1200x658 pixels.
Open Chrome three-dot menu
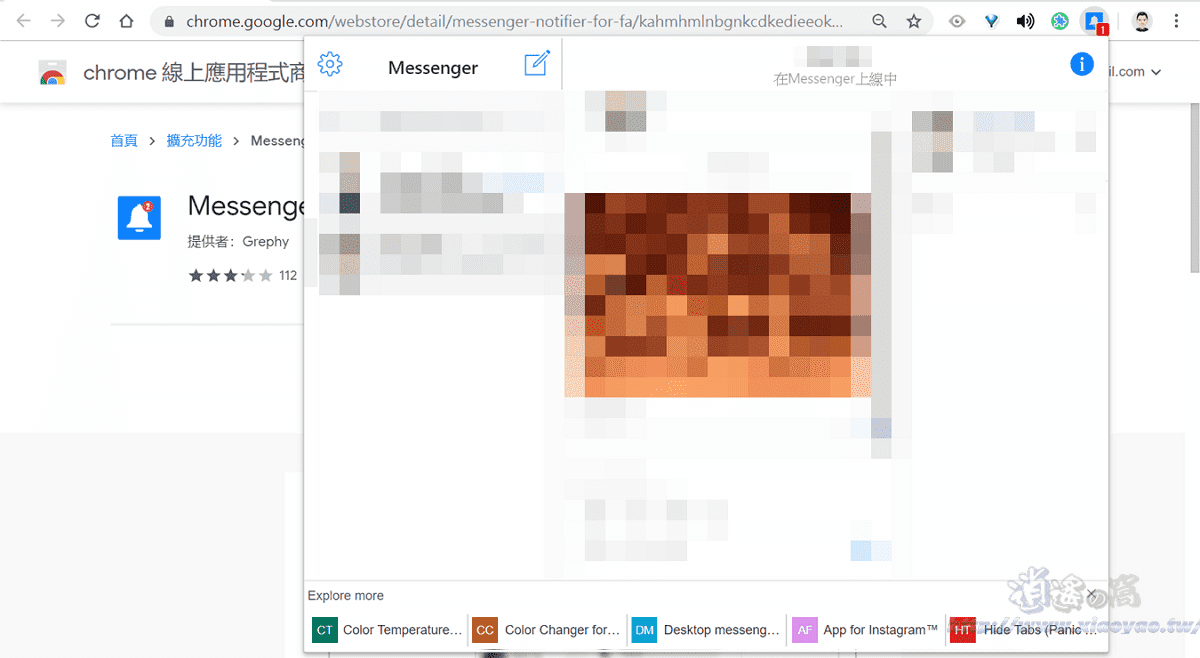coord(1176,20)
